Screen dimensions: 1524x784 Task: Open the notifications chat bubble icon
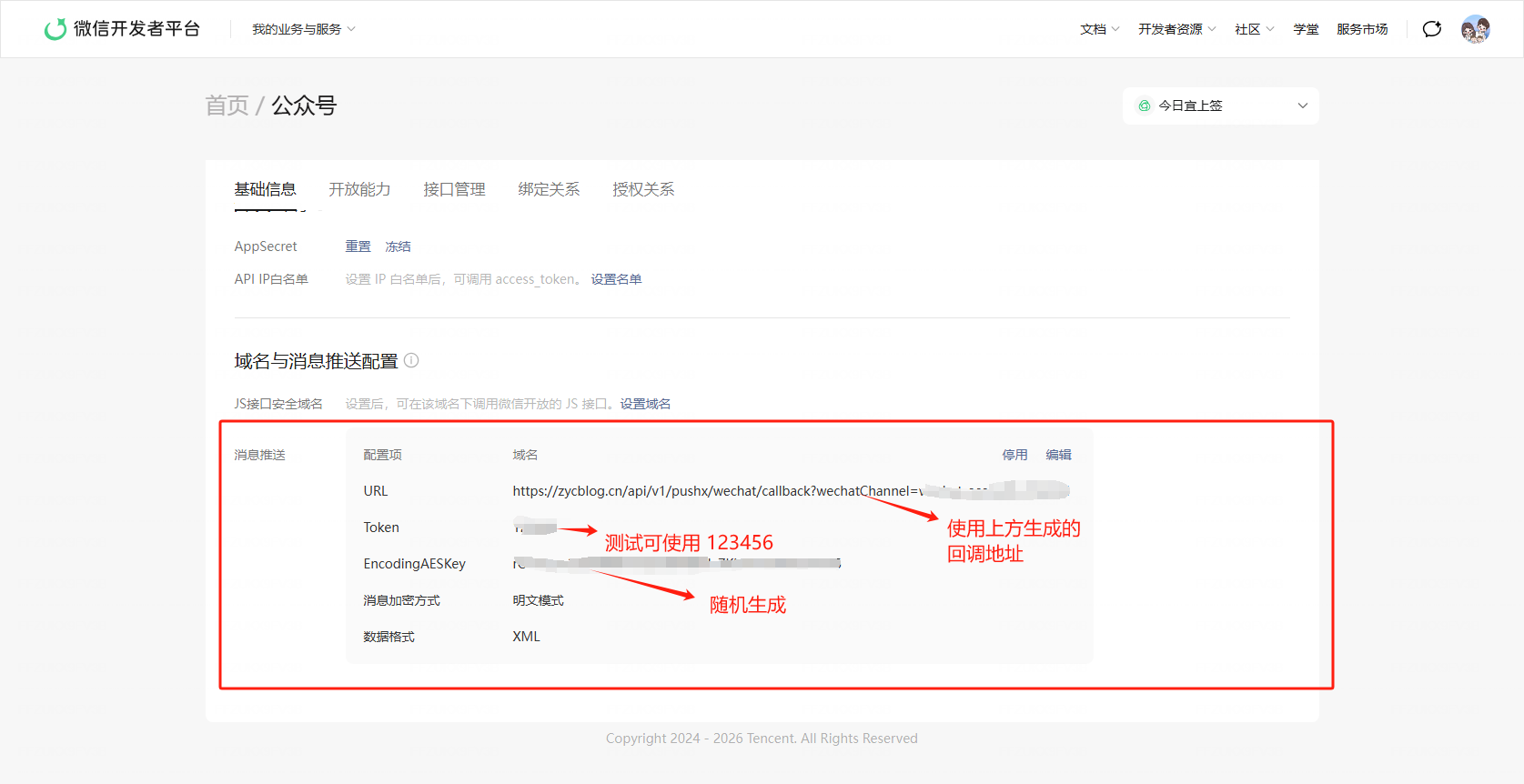1432,29
